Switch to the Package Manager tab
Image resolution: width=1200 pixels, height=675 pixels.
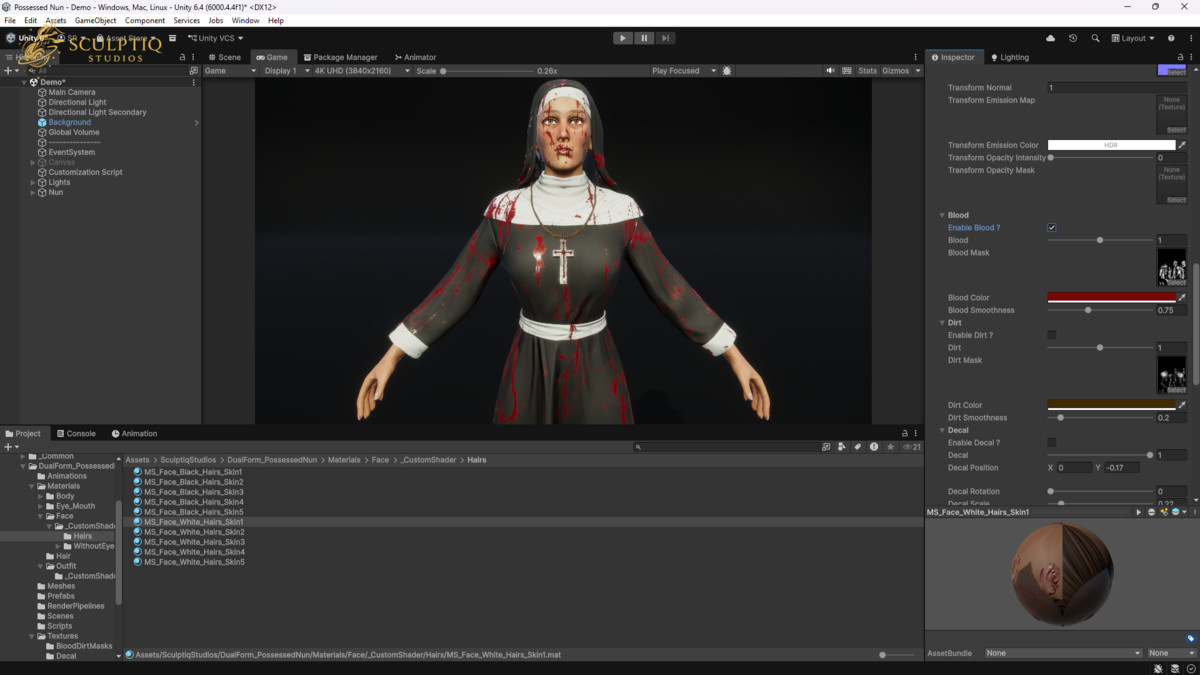click(341, 57)
